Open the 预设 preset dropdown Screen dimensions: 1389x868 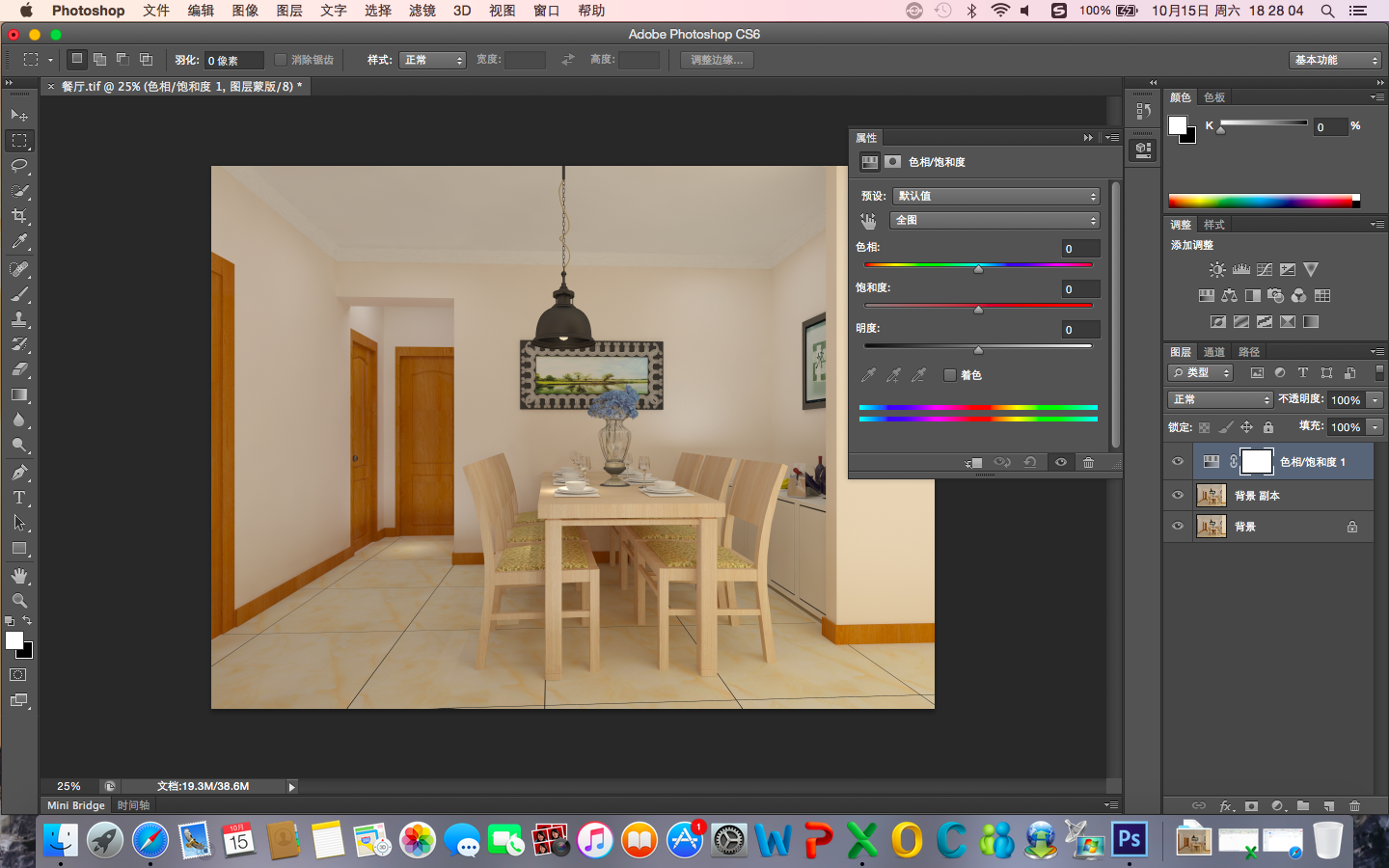(x=996, y=196)
